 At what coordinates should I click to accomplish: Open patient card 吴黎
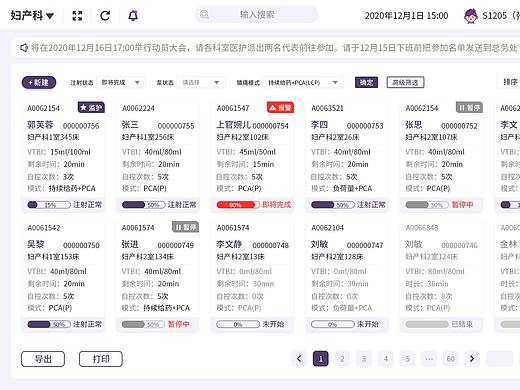(x=63, y=276)
